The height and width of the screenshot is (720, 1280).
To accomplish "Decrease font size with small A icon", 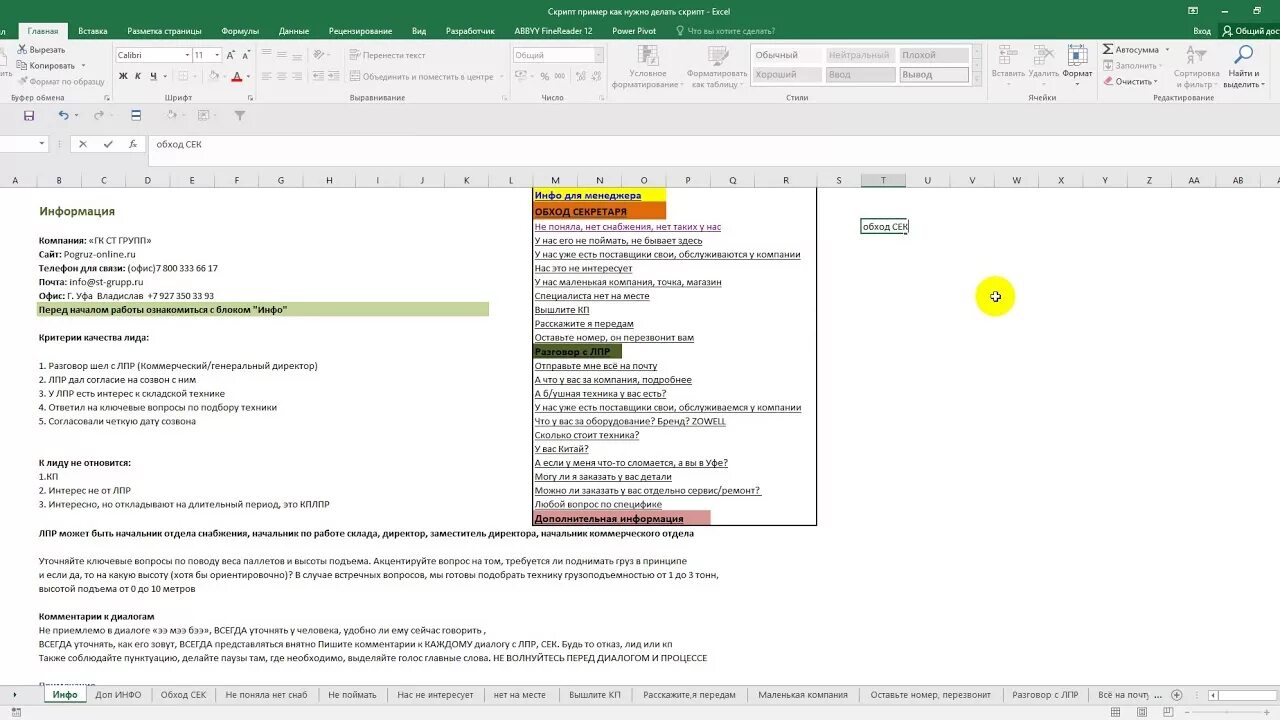I will click(x=246, y=55).
